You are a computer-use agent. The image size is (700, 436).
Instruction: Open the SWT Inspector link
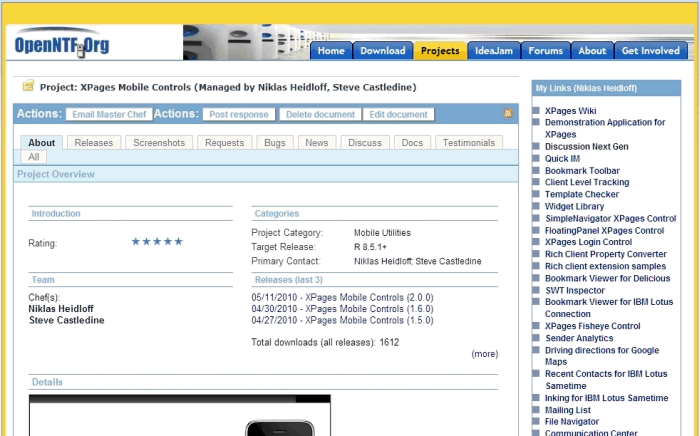[x=575, y=290]
